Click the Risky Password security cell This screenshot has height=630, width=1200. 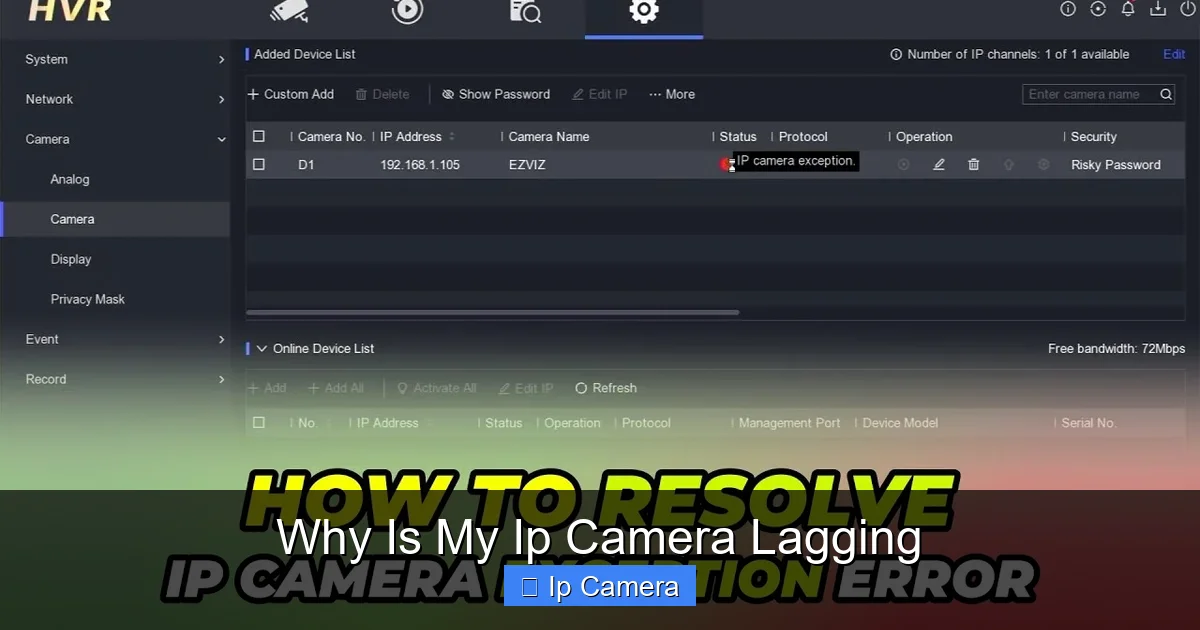coord(1116,165)
